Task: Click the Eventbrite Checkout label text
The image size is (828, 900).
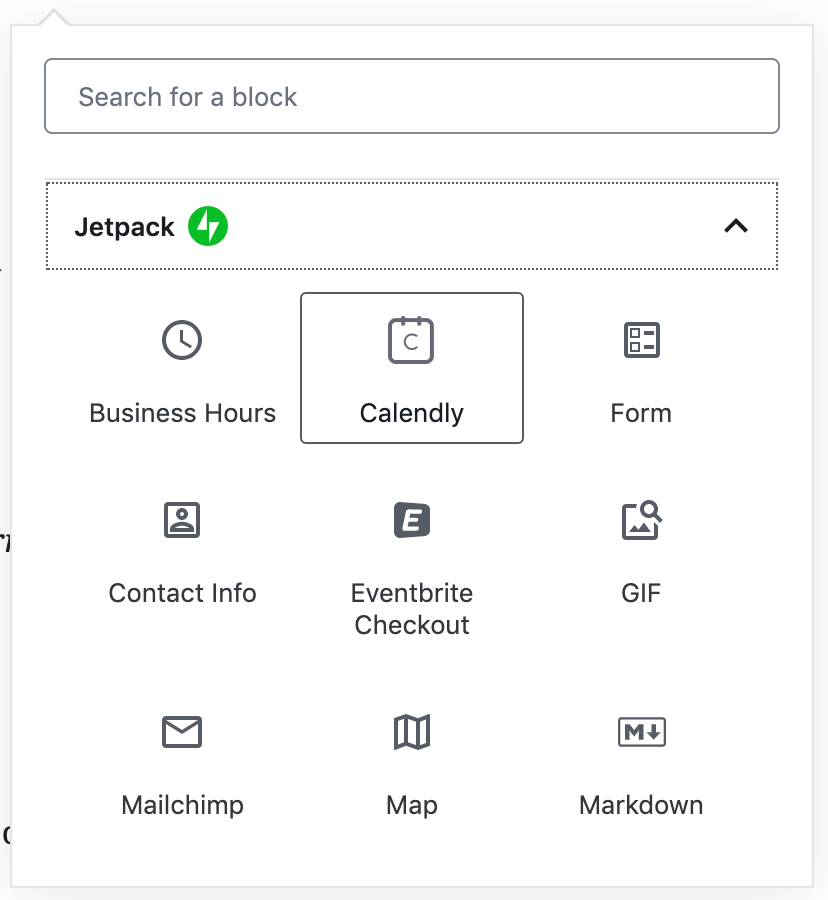Action: (x=411, y=609)
